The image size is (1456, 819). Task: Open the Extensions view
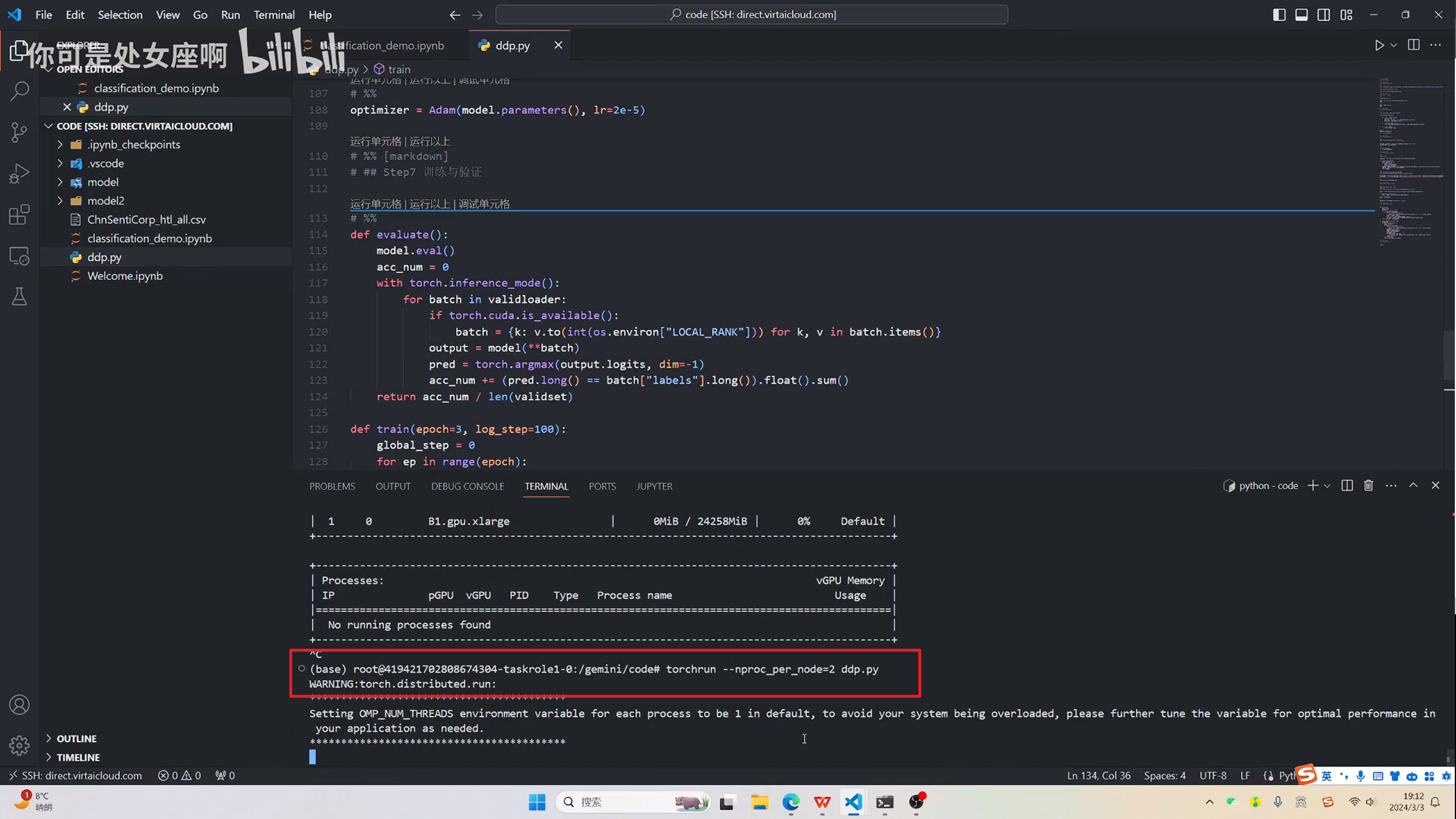point(19,215)
